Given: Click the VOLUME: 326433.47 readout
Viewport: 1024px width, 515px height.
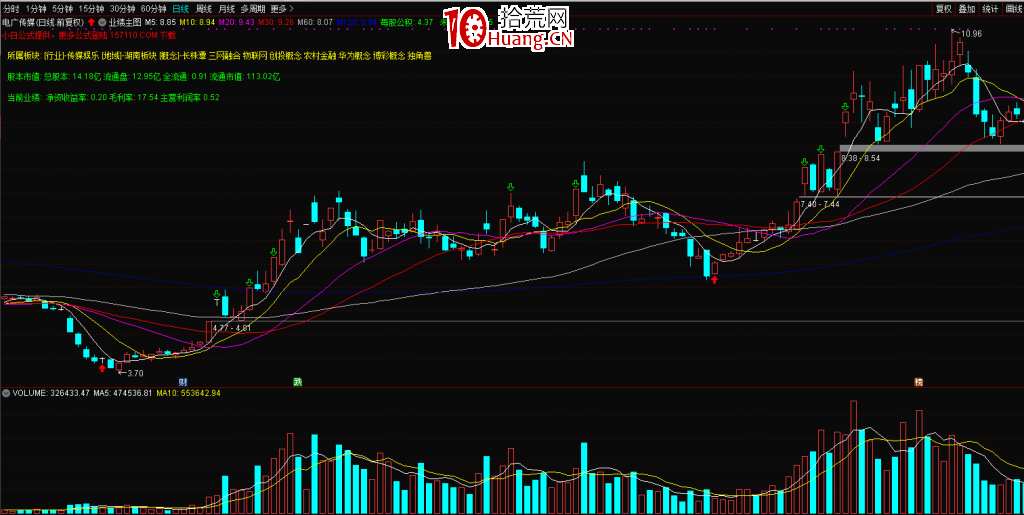Looking at the screenshot, I should coord(52,393).
